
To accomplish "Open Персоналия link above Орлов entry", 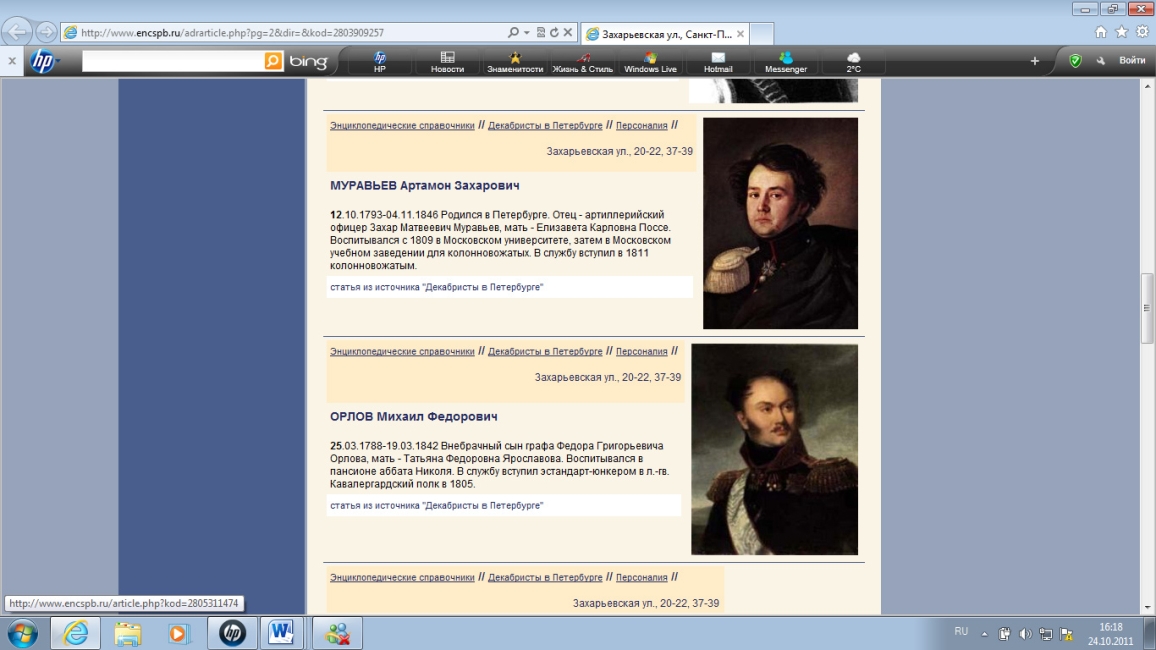I will point(641,352).
